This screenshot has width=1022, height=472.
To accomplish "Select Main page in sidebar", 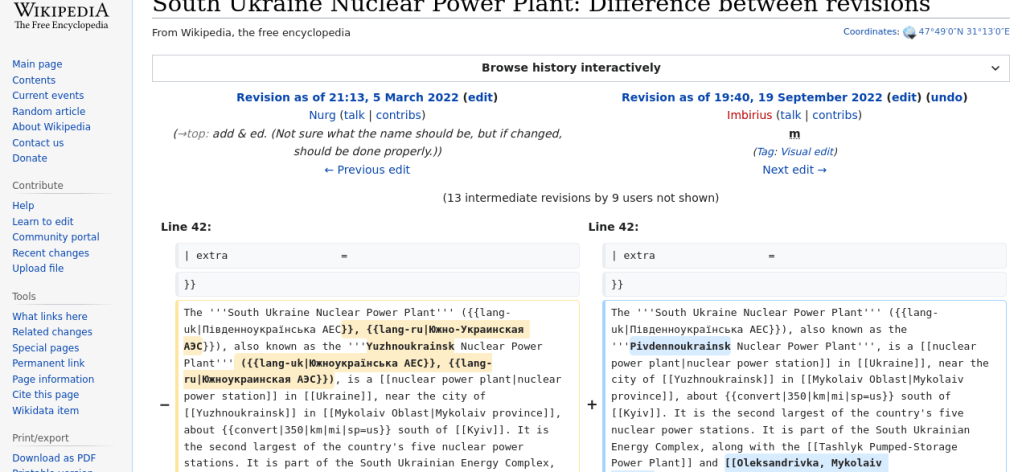I will 37,64.
